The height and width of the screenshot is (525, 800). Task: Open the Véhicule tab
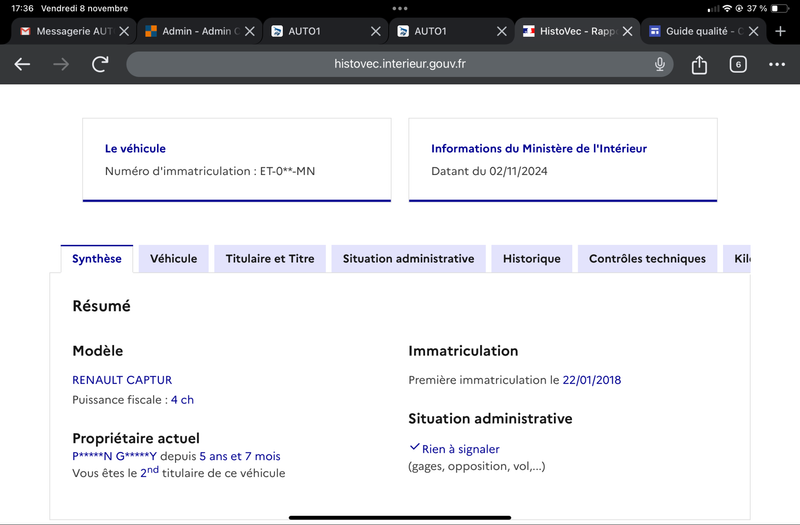coord(173,259)
